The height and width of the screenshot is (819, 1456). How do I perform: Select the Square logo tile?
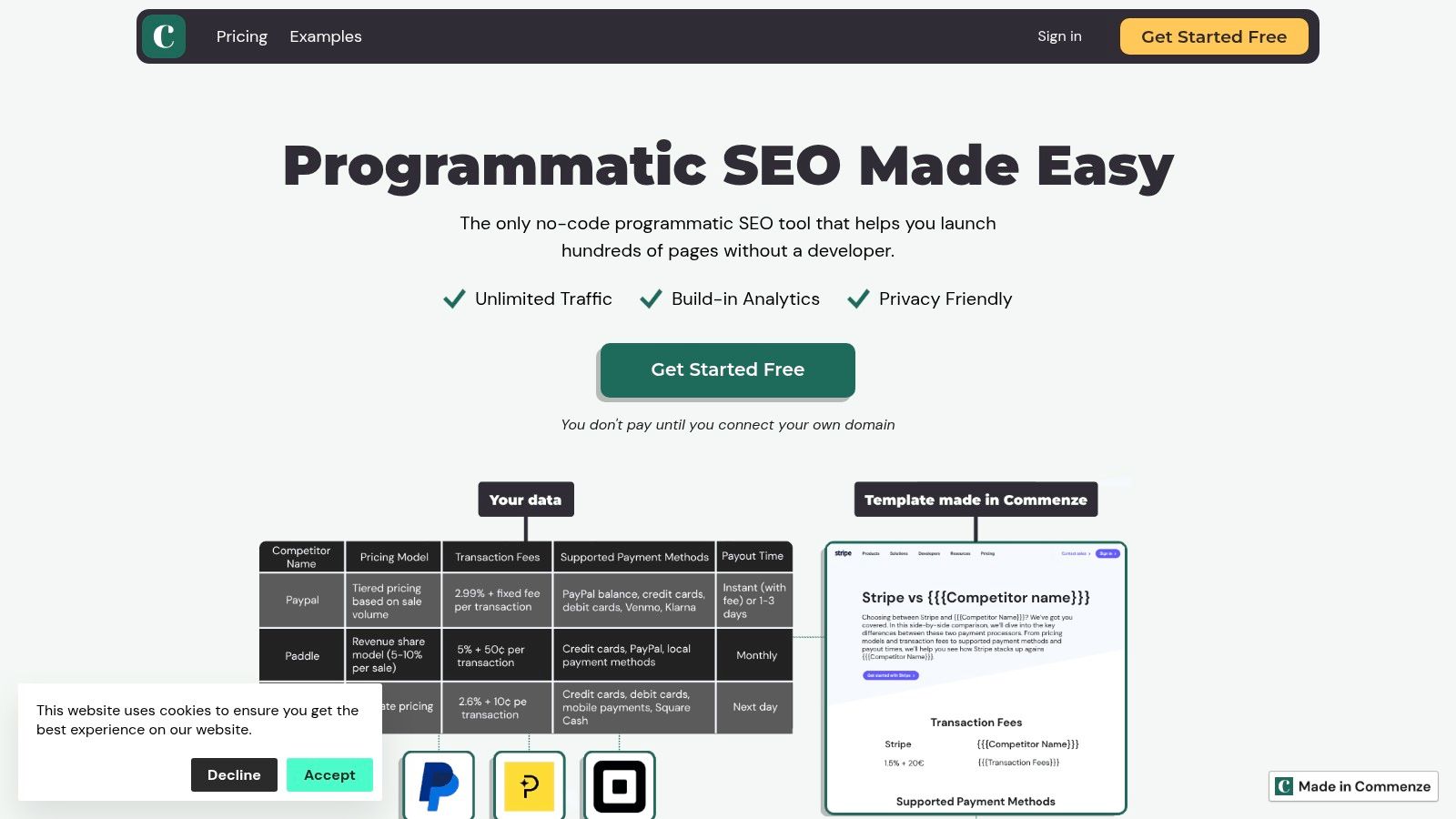(620, 785)
